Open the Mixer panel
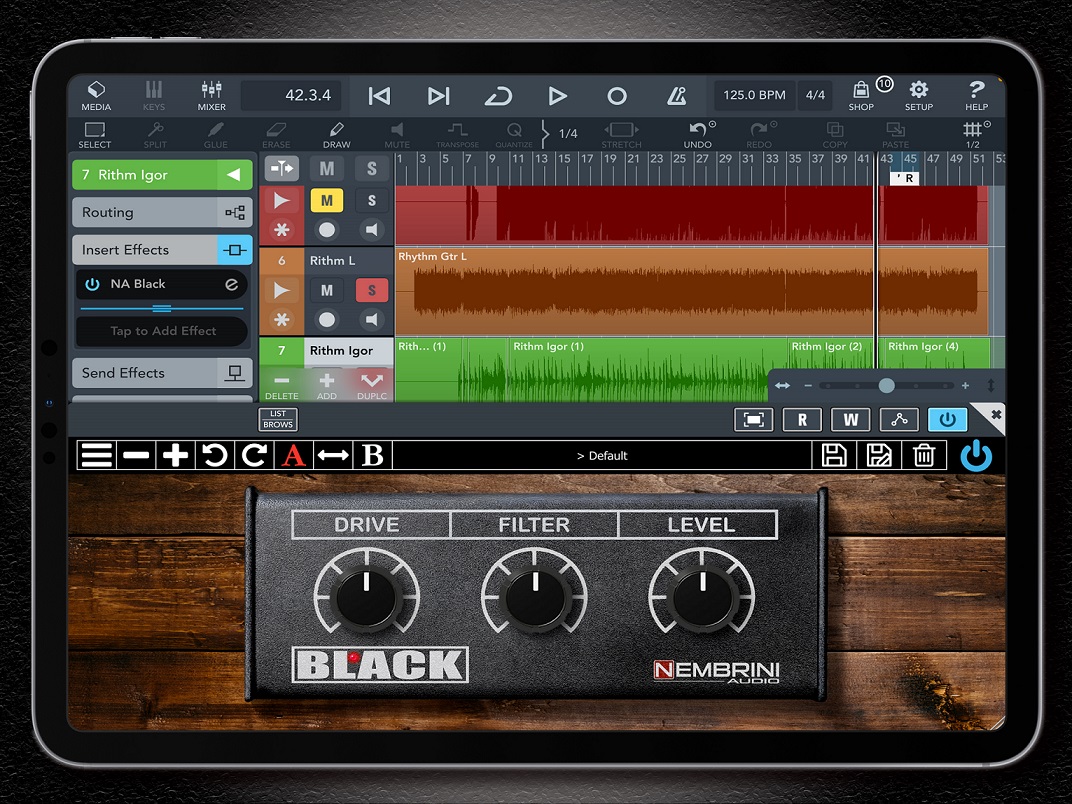The width and height of the screenshot is (1072, 804). click(x=211, y=95)
